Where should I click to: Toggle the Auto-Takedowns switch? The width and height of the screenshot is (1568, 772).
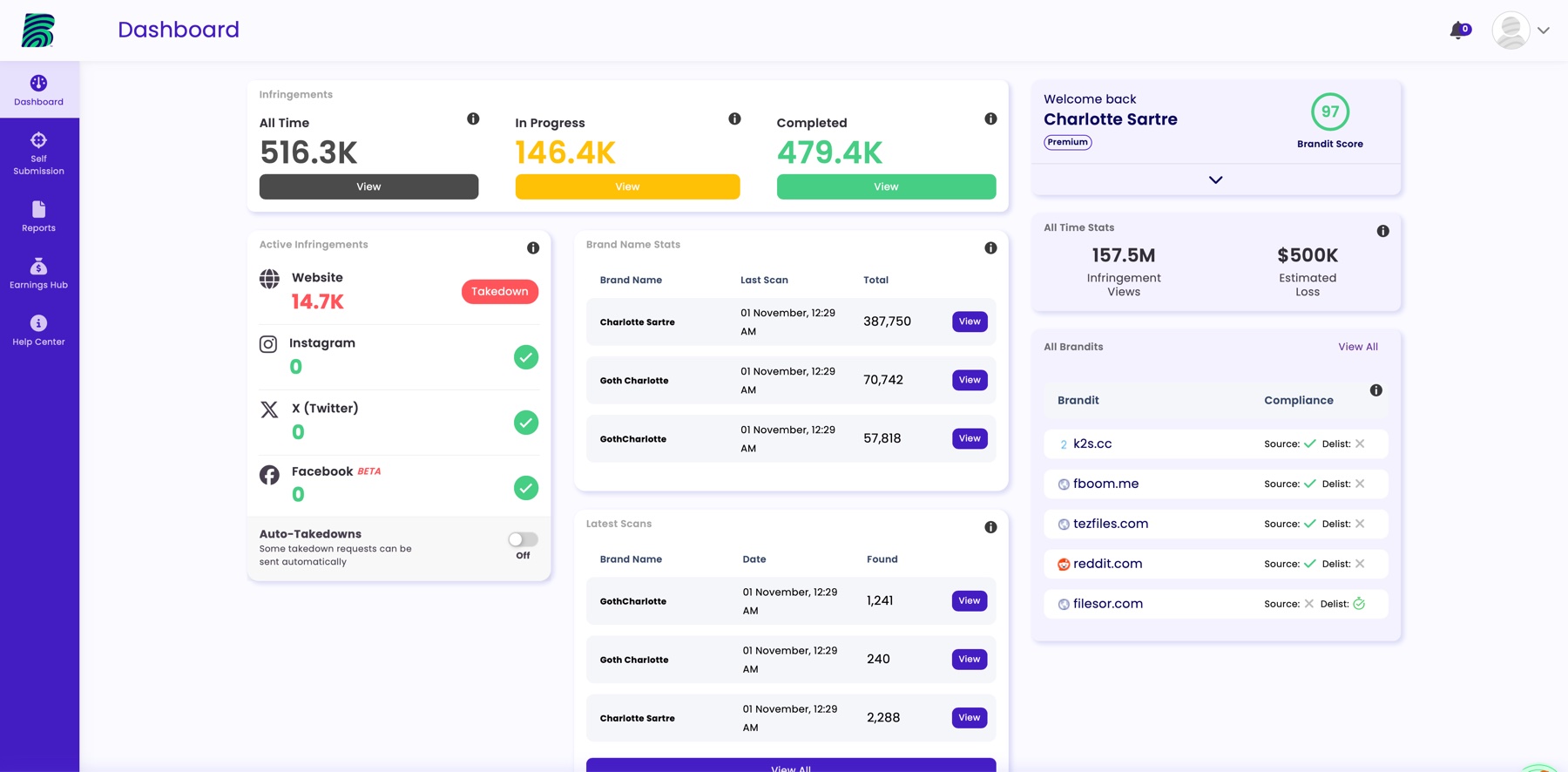coord(524,539)
